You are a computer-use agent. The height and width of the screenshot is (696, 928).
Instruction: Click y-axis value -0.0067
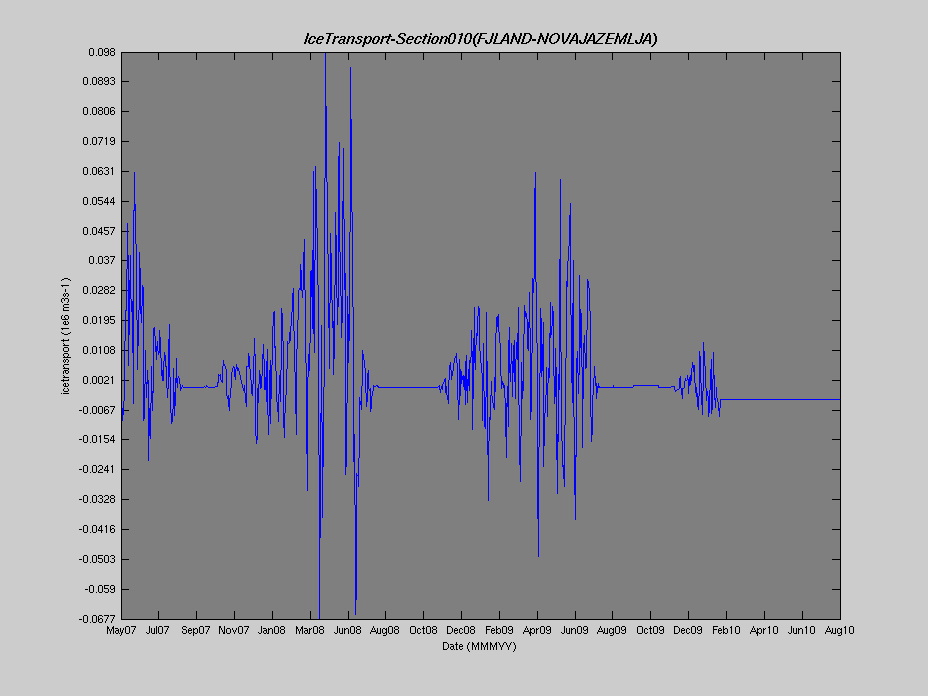[97, 410]
